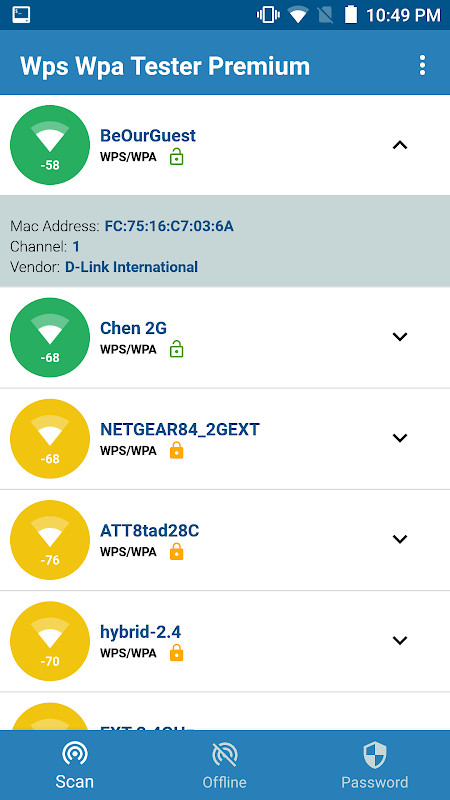Click the MAC address FC:75:16:C7:03:6A
The image size is (450, 800).
point(169,226)
